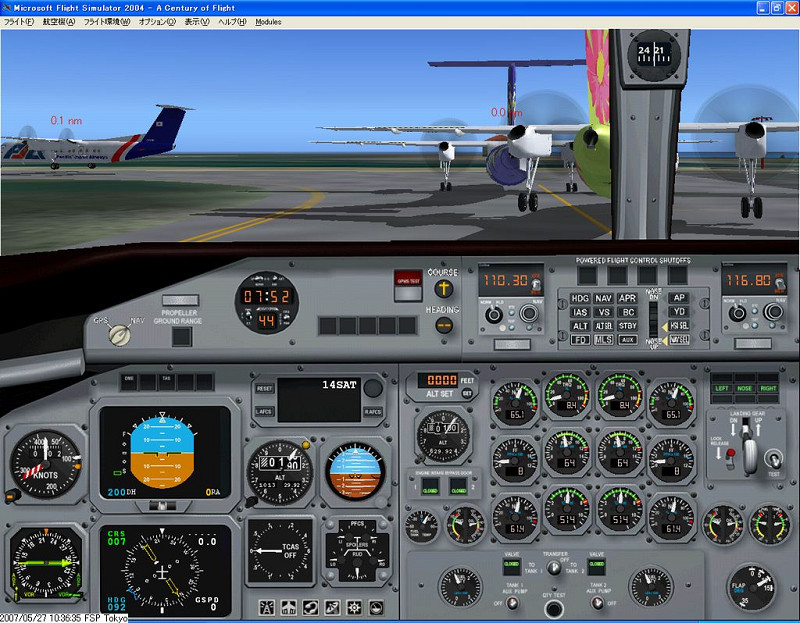Click the 07:52 clock display

pyautogui.click(x=266, y=296)
